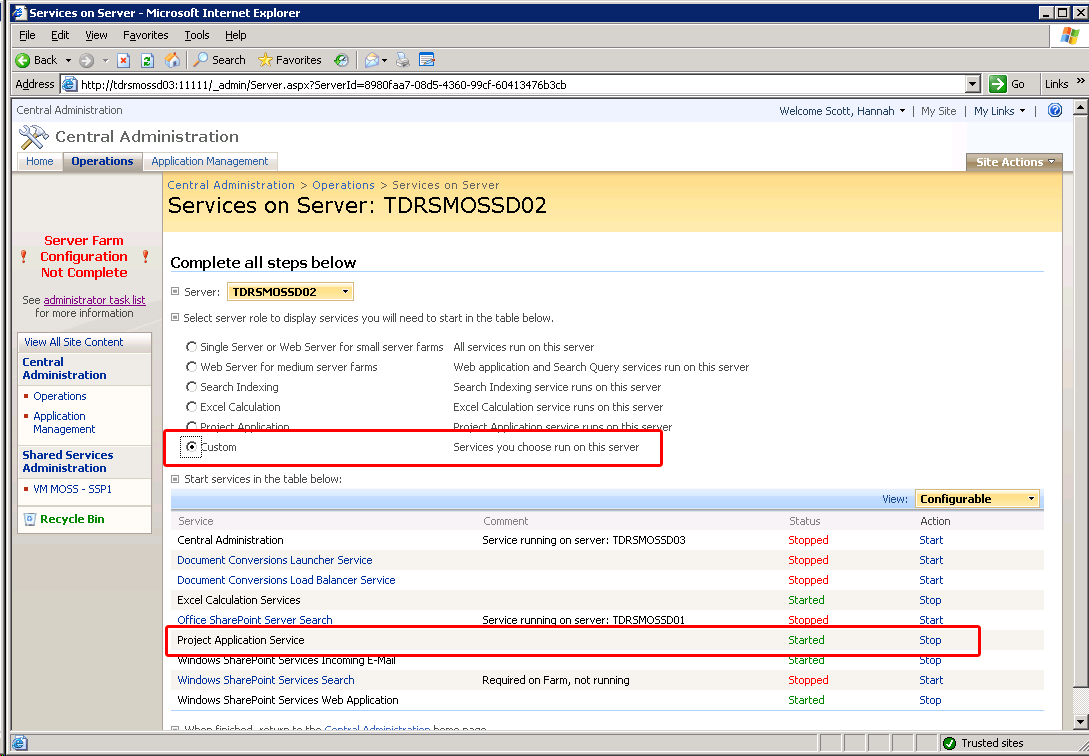This screenshot has height=756, width=1089.
Task: Expand the My Links dropdown
Action: pos(999,111)
